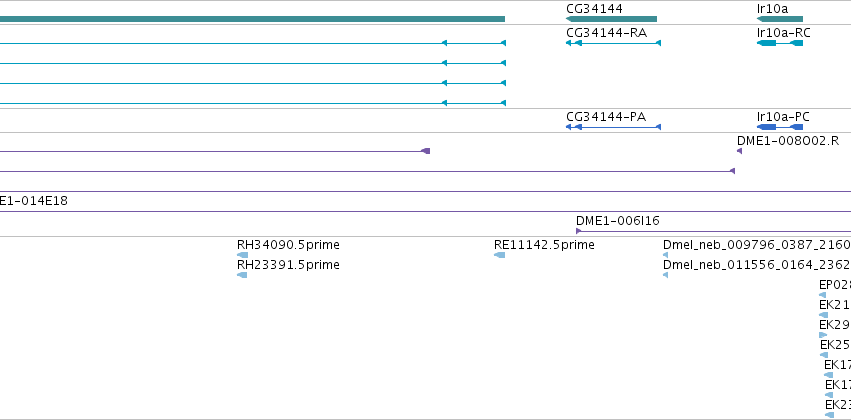Select the CG34144-RA transcript glyph
This screenshot has width=851, height=420.
tap(613, 43)
